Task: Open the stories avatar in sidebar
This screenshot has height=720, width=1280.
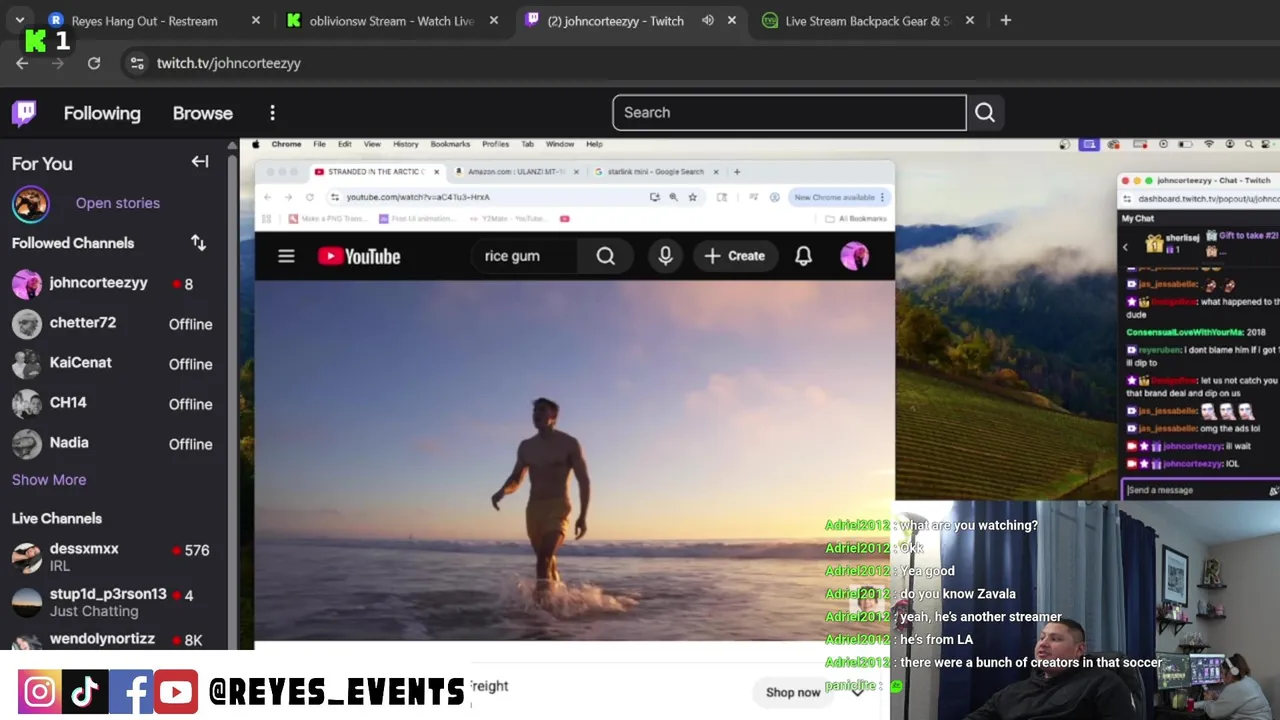Action: coord(30,203)
